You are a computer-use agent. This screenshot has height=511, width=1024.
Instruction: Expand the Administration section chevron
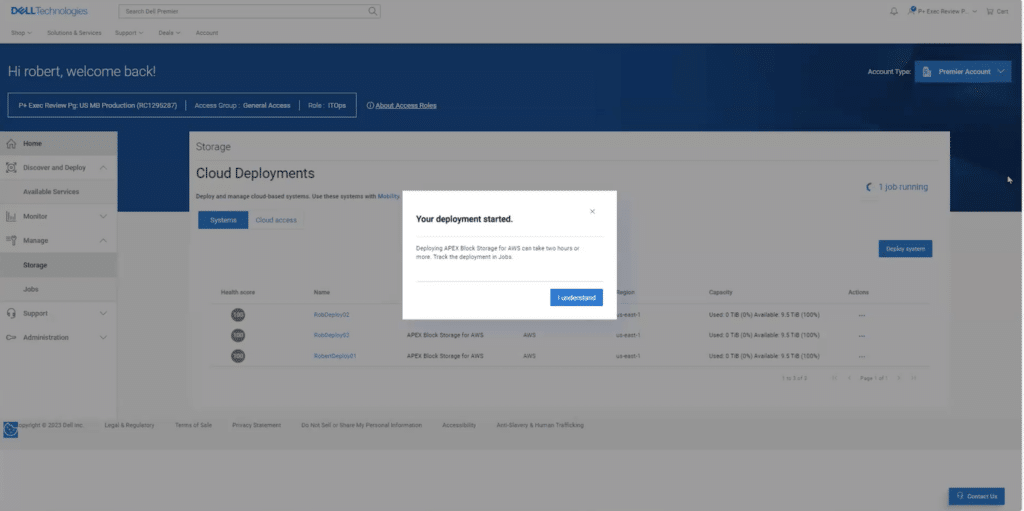[103, 338]
